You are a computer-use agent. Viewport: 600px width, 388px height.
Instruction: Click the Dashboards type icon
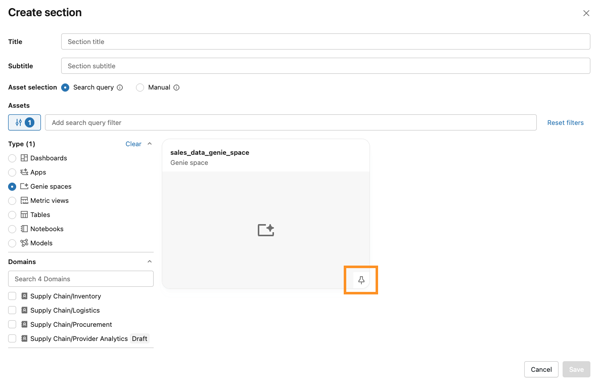pos(24,158)
